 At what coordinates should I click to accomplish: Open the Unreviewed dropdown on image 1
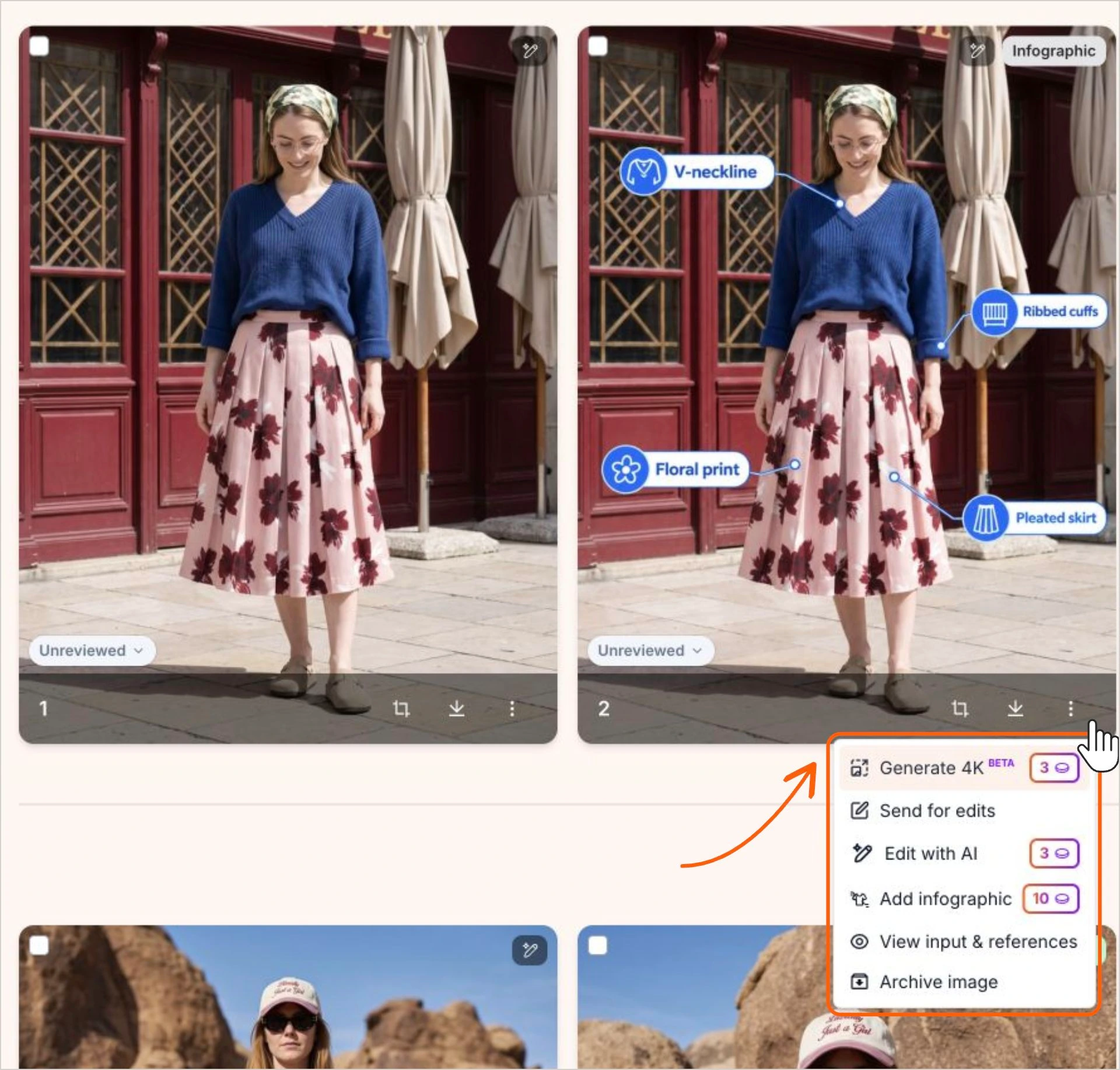coord(92,651)
